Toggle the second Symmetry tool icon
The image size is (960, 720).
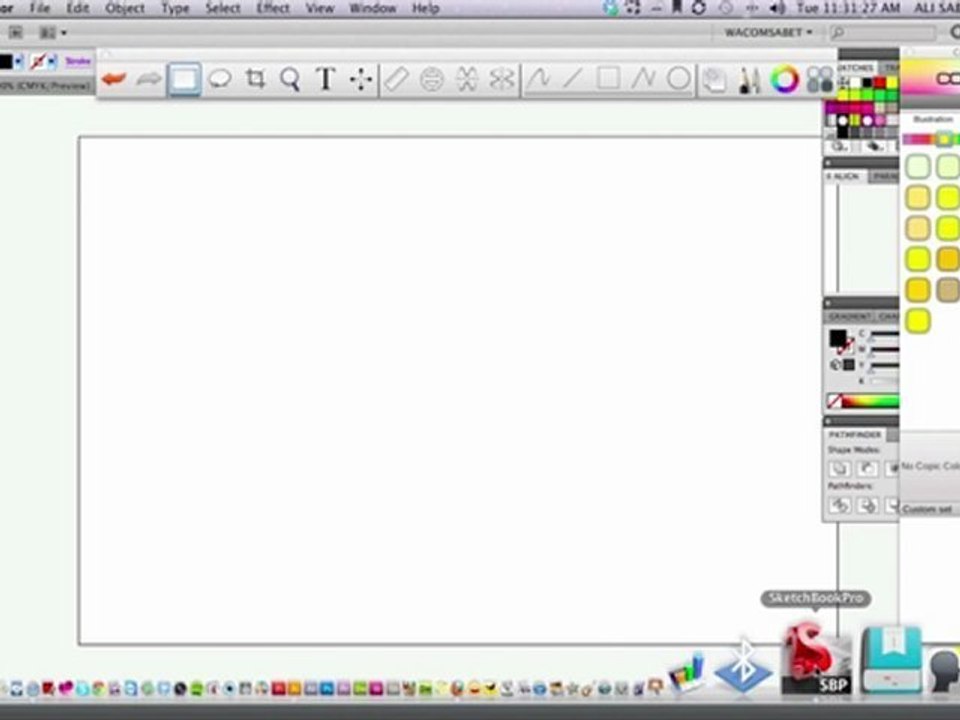tap(501, 80)
